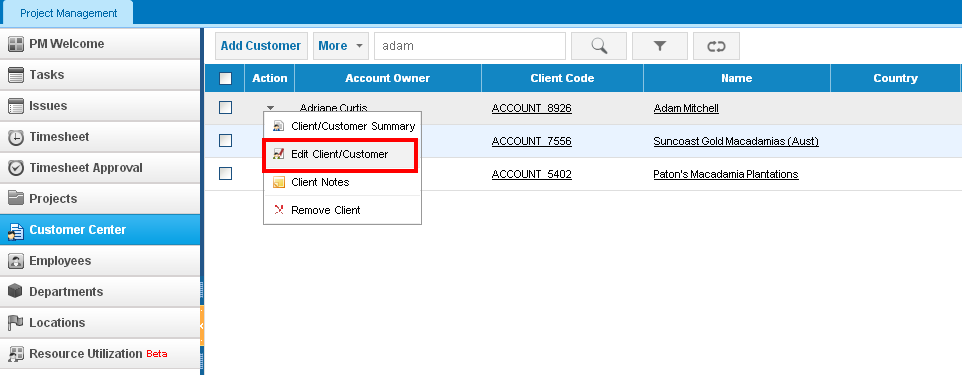Screen dimensions: 962x375
Task: Click the reset loop-arrows button
Action: point(716,46)
